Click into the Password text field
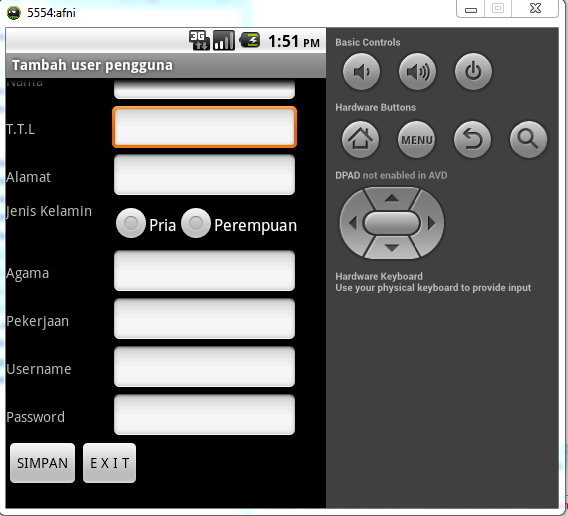 [x=204, y=415]
